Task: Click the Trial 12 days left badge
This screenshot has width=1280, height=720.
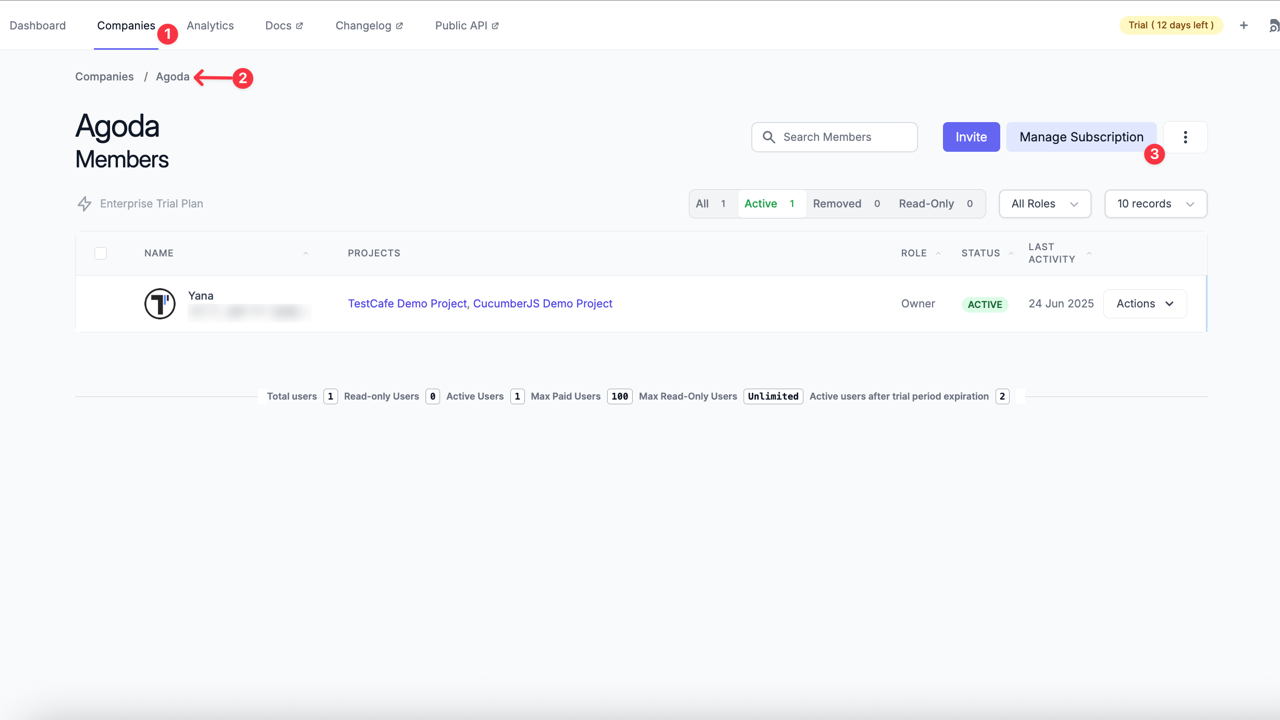Action: [1171, 24]
